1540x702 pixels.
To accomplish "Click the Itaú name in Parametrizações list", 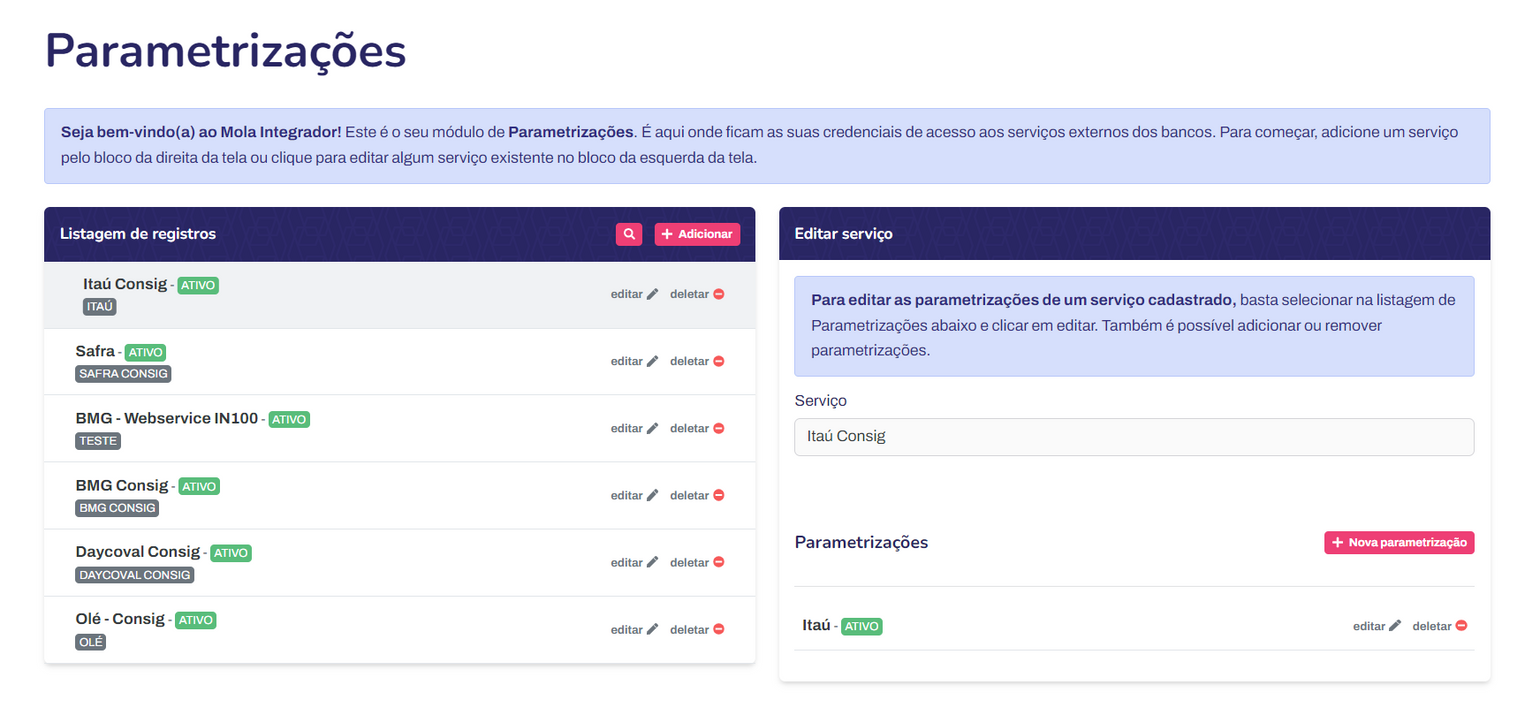I will coord(816,625).
